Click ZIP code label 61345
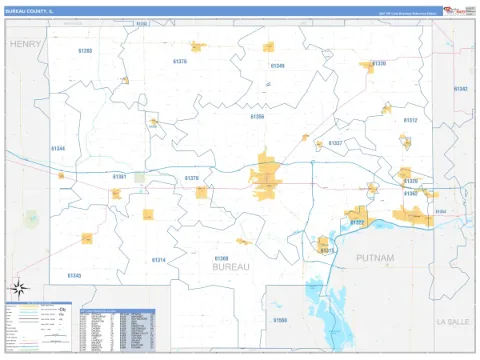The width and height of the screenshot is (480, 360). click(74, 276)
